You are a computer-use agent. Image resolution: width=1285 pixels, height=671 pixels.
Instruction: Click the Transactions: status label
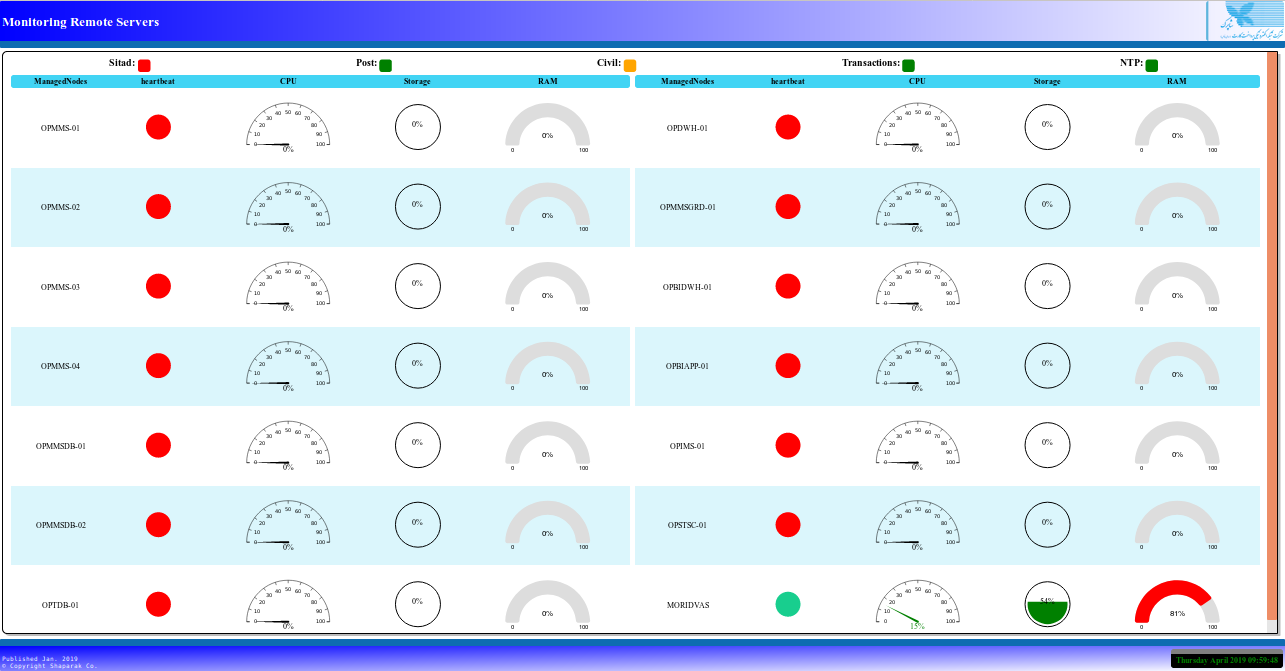click(x=871, y=62)
